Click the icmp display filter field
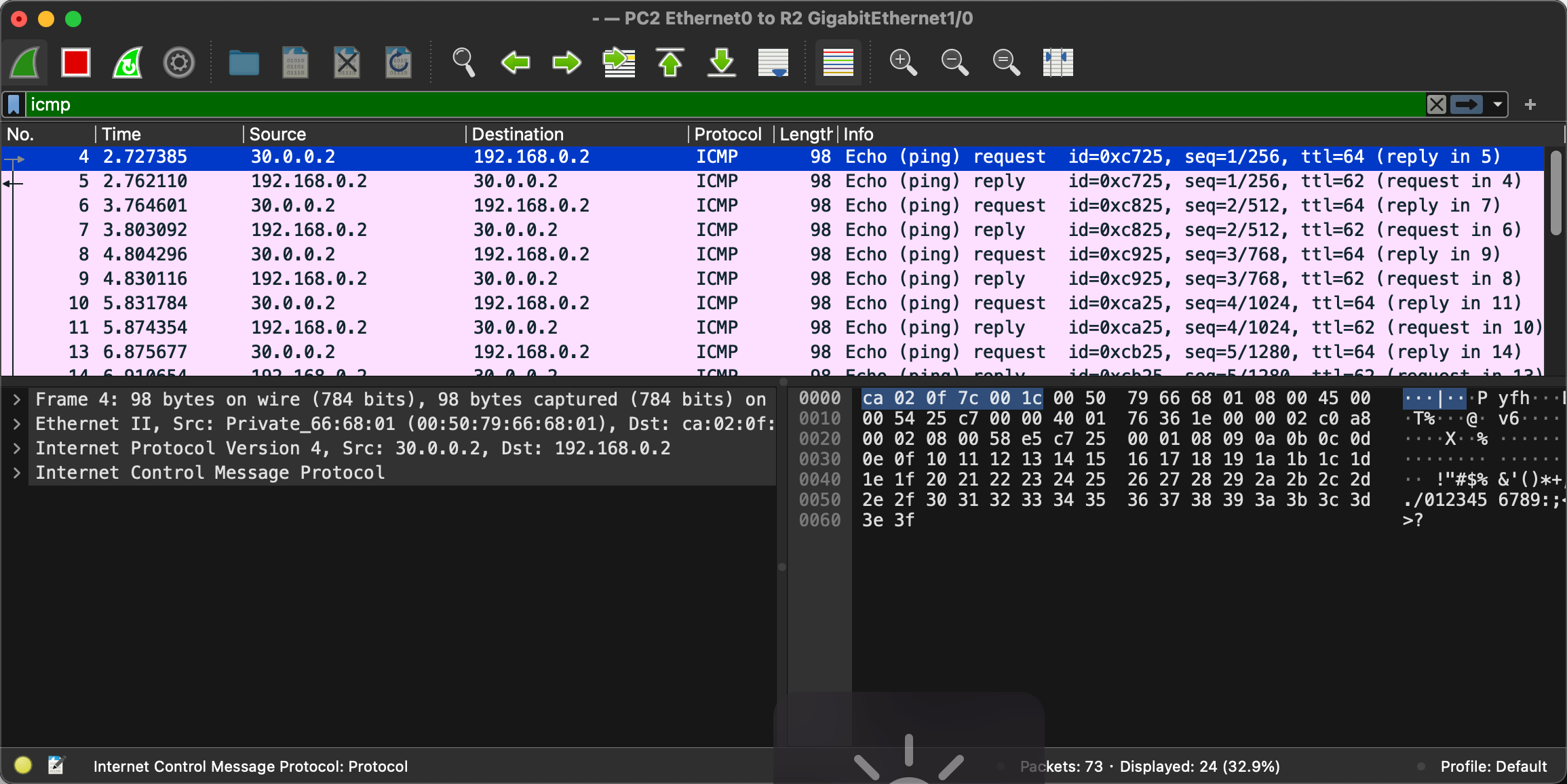This screenshot has width=1567, height=784. point(678,104)
